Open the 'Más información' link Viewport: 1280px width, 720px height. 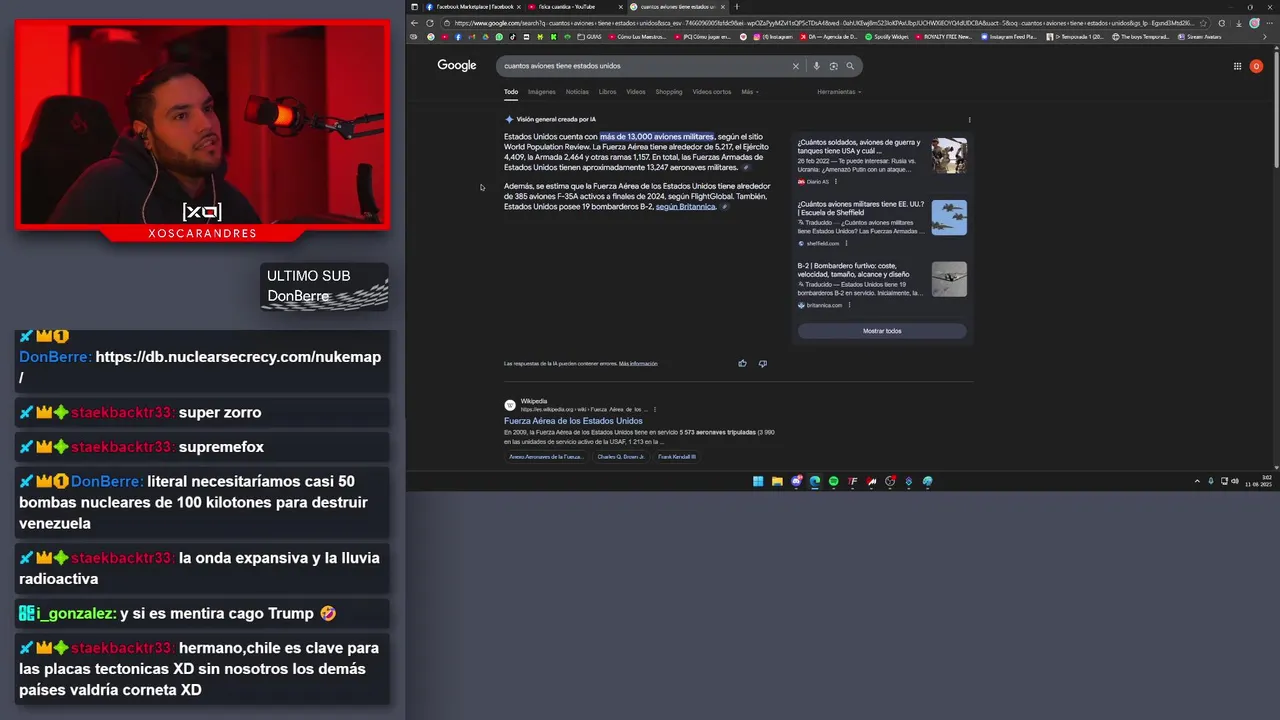coord(638,364)
